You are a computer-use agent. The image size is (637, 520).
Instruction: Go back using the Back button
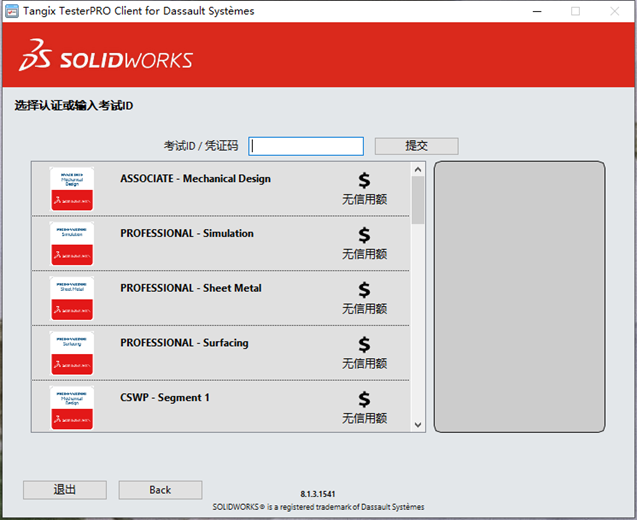[160, 490]
